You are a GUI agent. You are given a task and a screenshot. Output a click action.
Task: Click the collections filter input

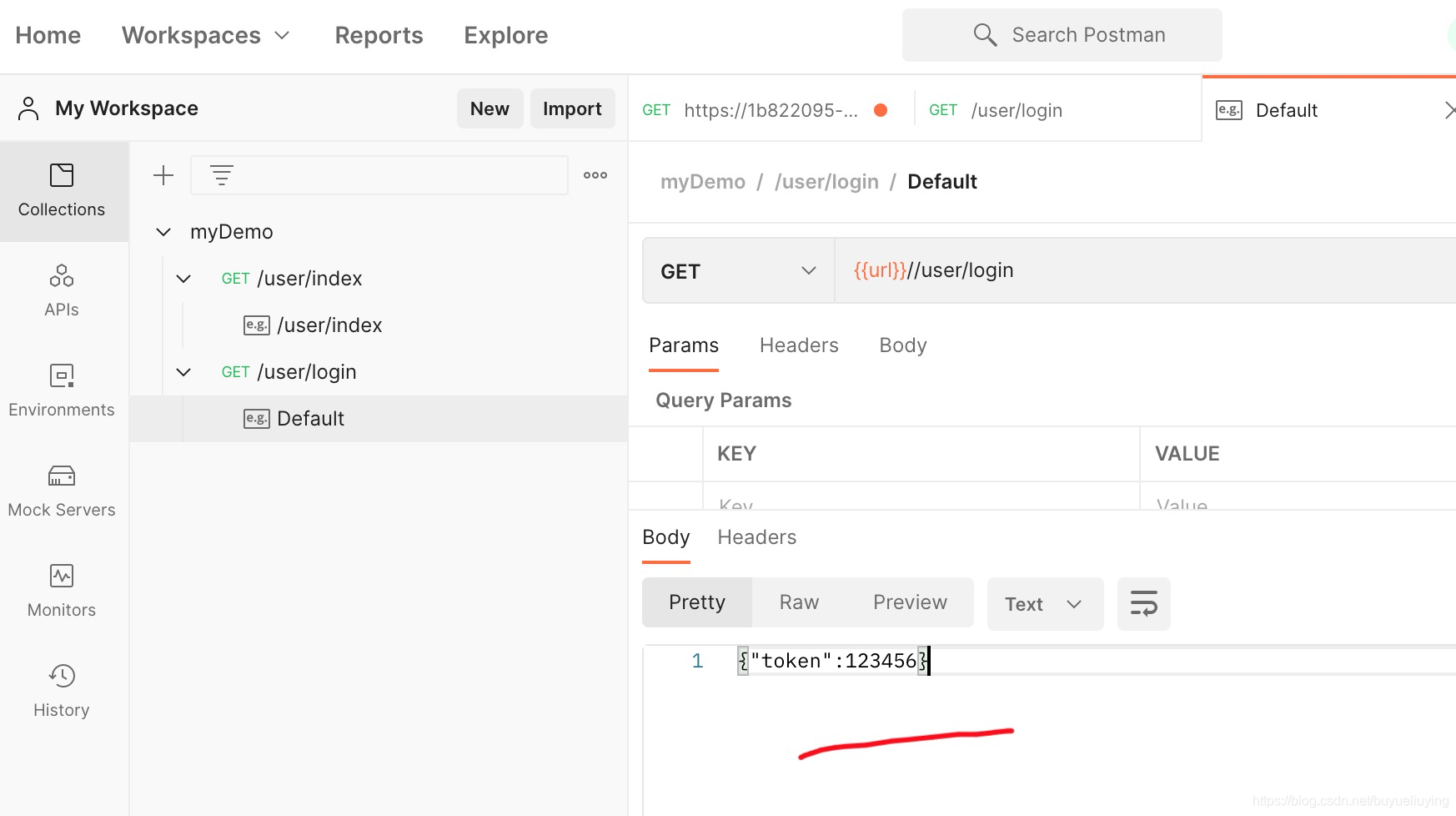(x=379, y=175)
